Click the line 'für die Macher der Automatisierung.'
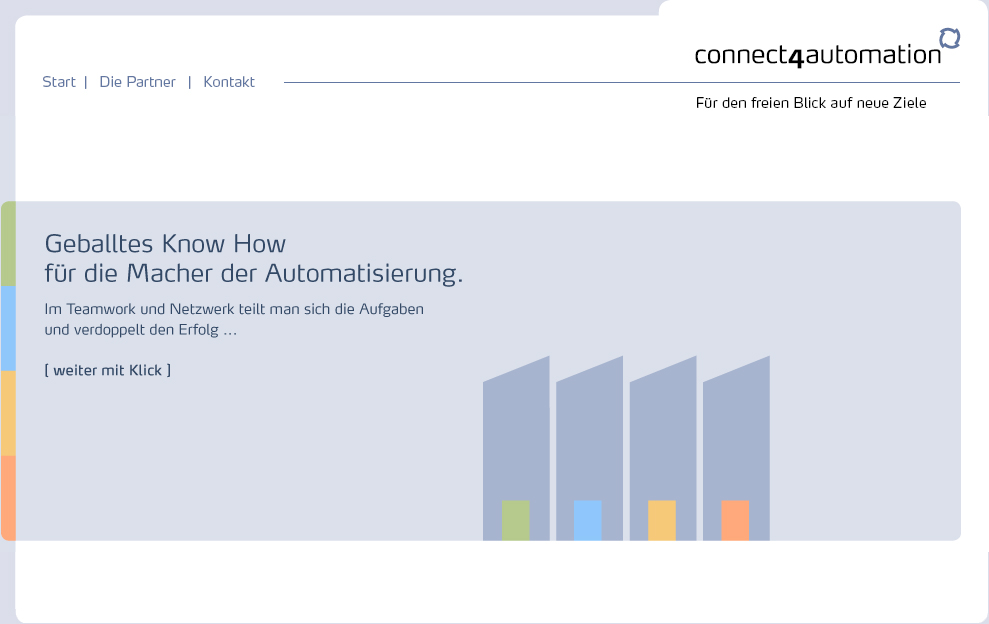This screenshot has width=989, height=624. (254, 274)
